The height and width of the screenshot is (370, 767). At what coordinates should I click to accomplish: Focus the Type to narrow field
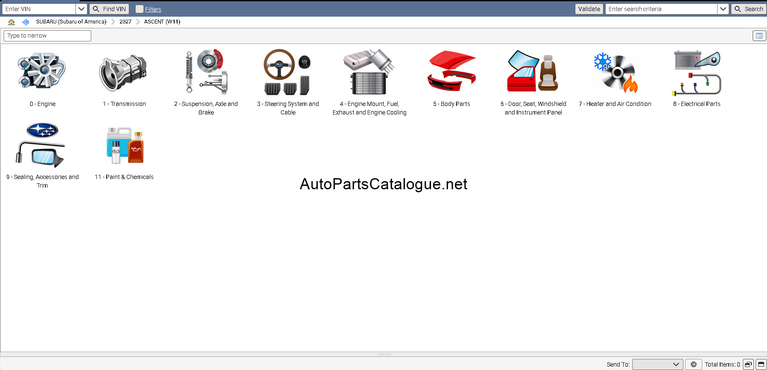click(x=47, y=36)
